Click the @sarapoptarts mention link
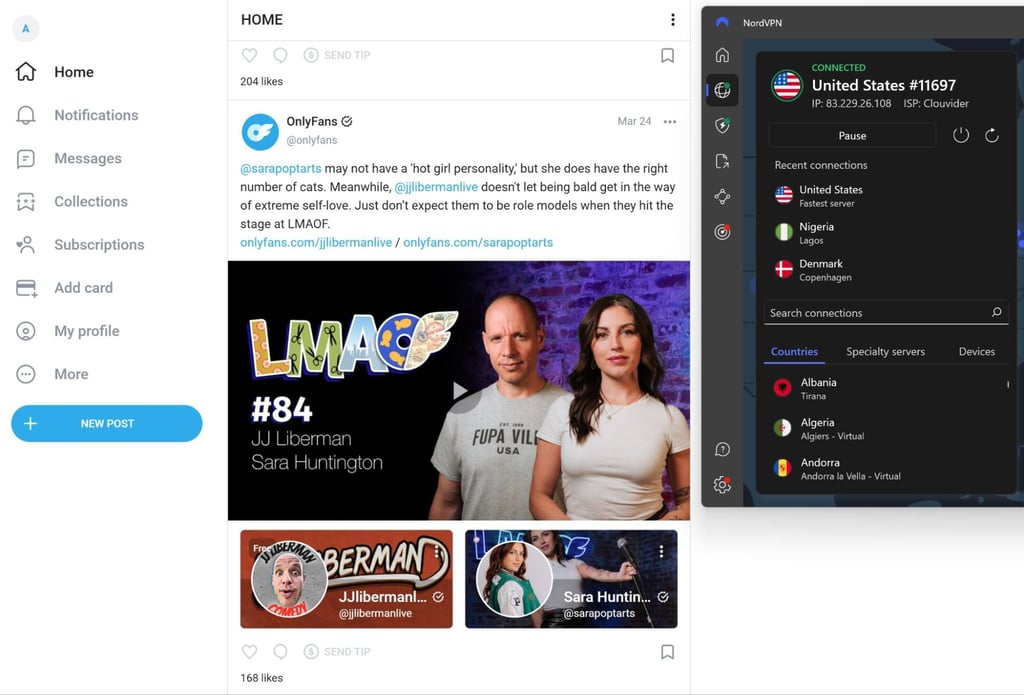 281,169
